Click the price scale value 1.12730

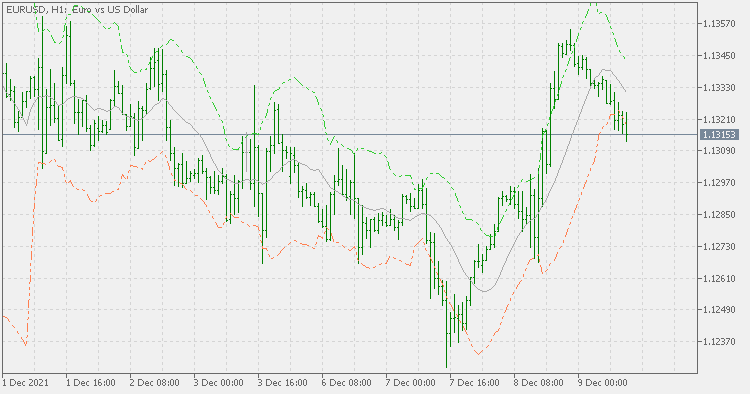click(x=719, y=246)
